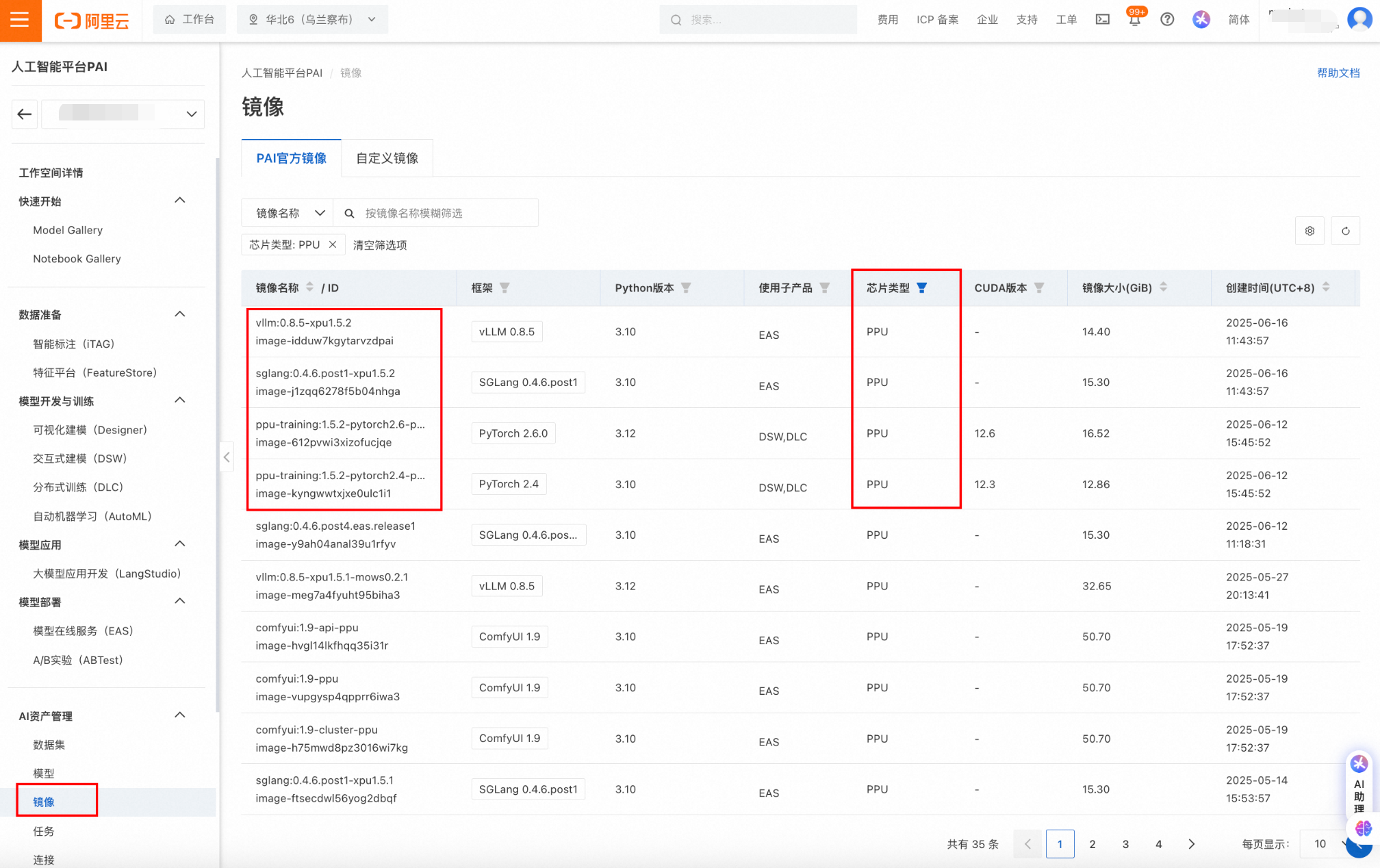Image resolution: width=1380 pixels, height=868 pixels.
Task: Click the 芯片类型 blue filter icon
Action: [921, 288]
